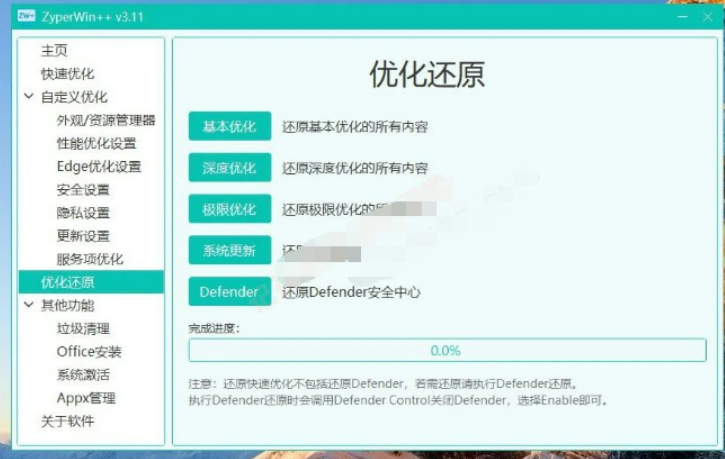Open 隐私设置 in sidebar
725x459 pixels.
[x=83, y=213]
